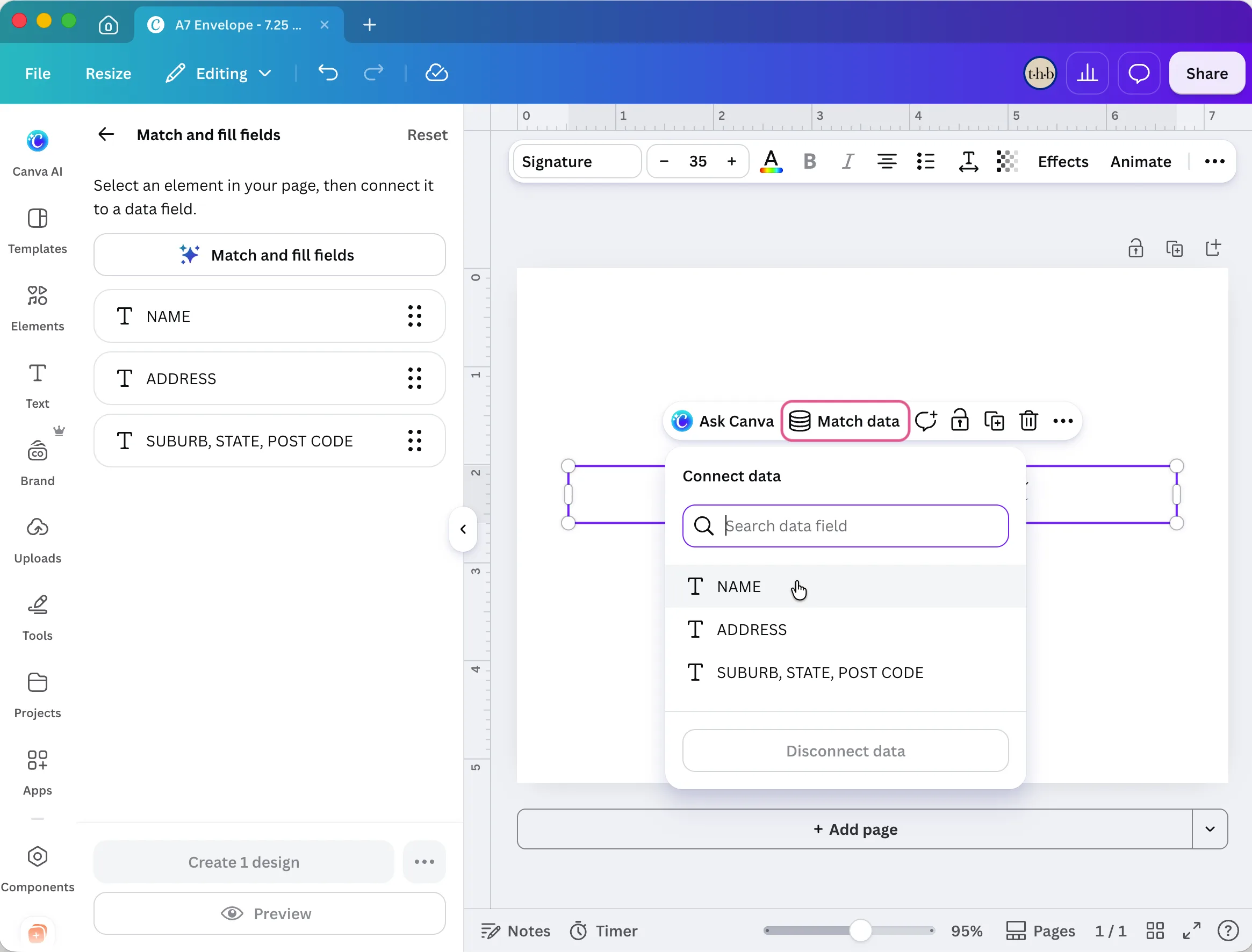1252x952 pixels.
Task: Toggle italic formatting
Action: pyautogui.click(x=847, y=162)
